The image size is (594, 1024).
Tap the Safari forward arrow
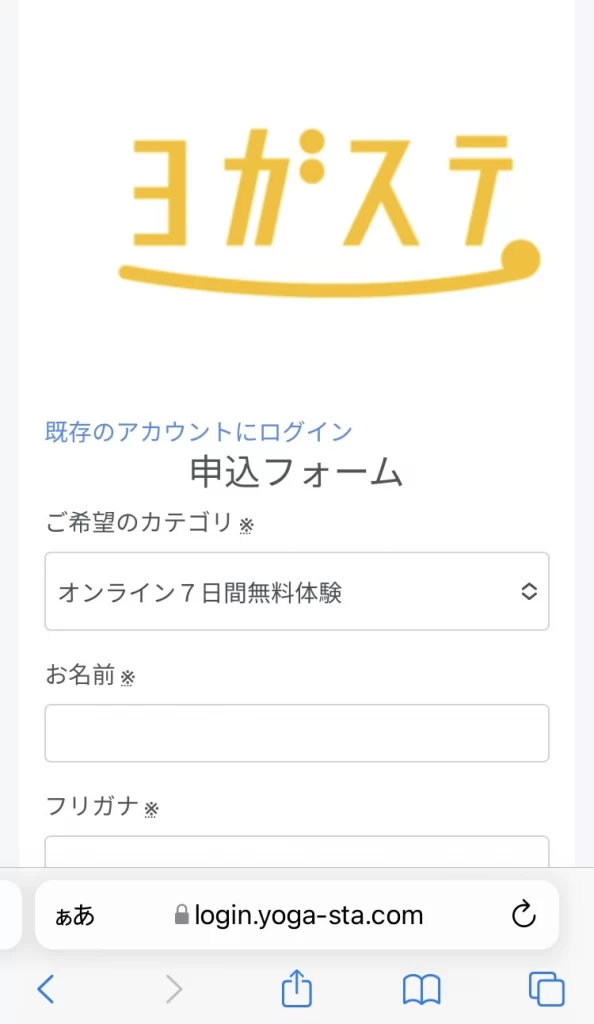point(174,989)
